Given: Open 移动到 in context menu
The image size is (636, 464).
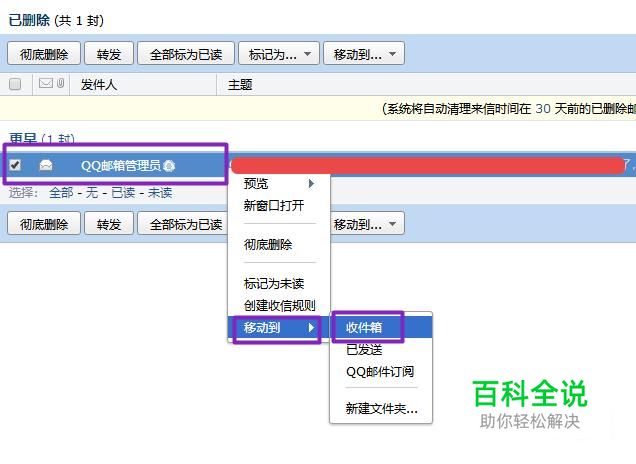Looking at the screenshot, I should pyautogui.click(x=279, y=327).
